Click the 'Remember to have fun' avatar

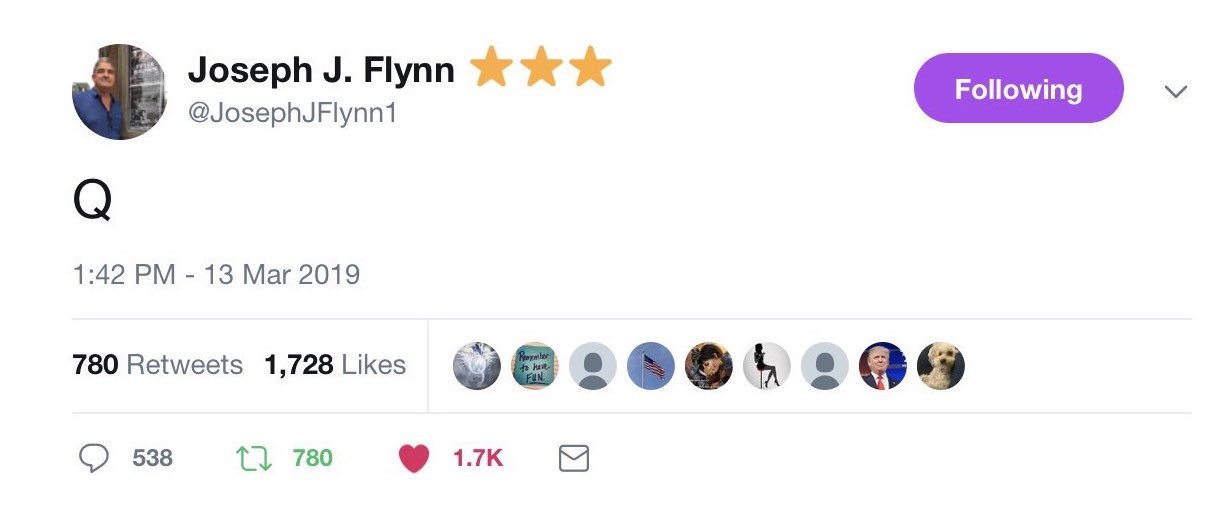coord(535,366)
